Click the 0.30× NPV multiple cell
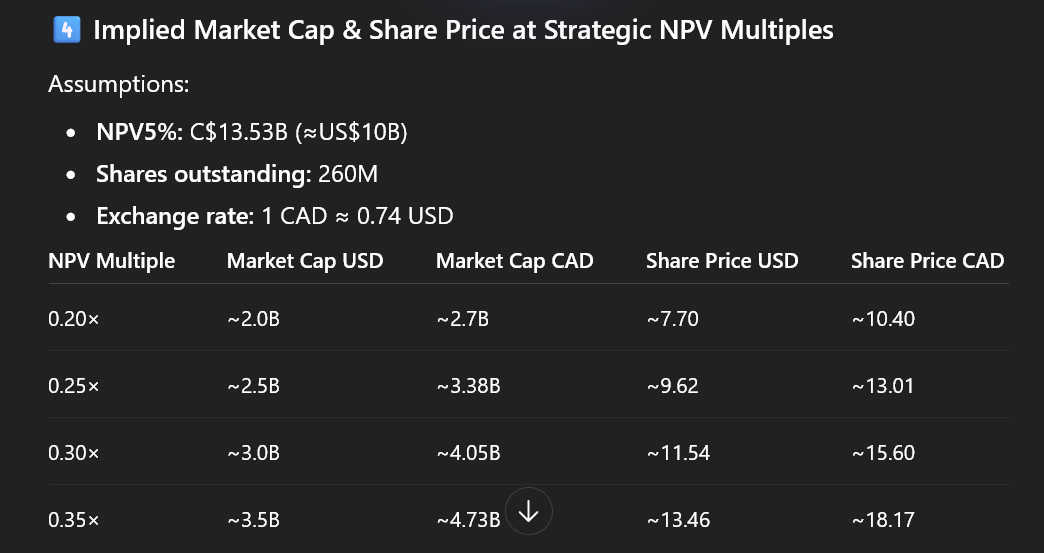1044x553 pixels. 74,453
